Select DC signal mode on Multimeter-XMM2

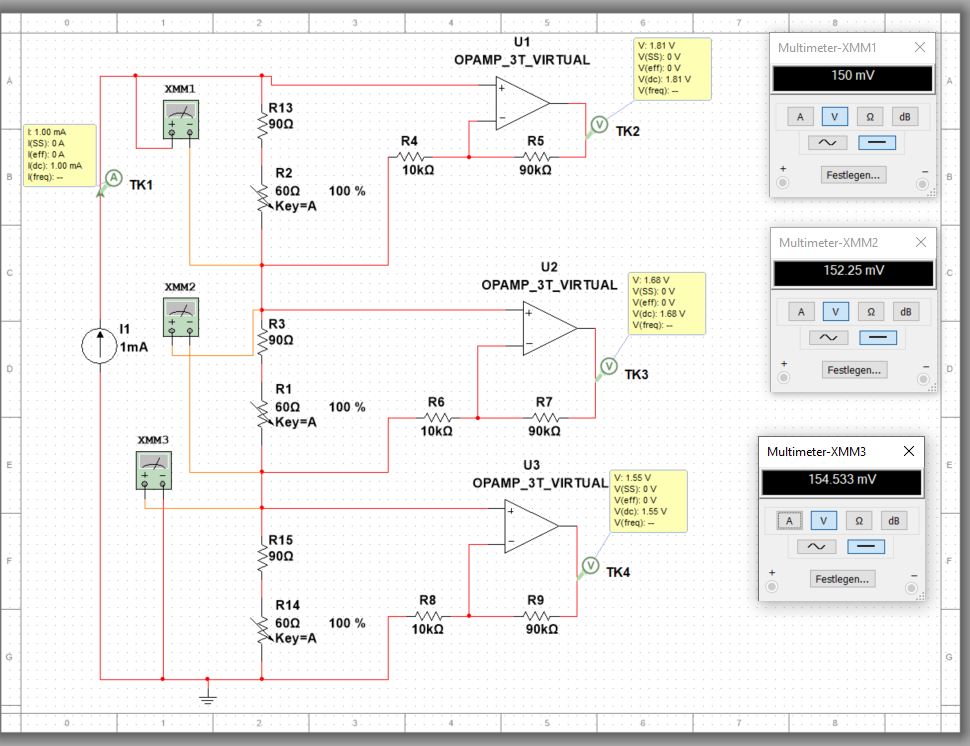[x=877, y=338]
